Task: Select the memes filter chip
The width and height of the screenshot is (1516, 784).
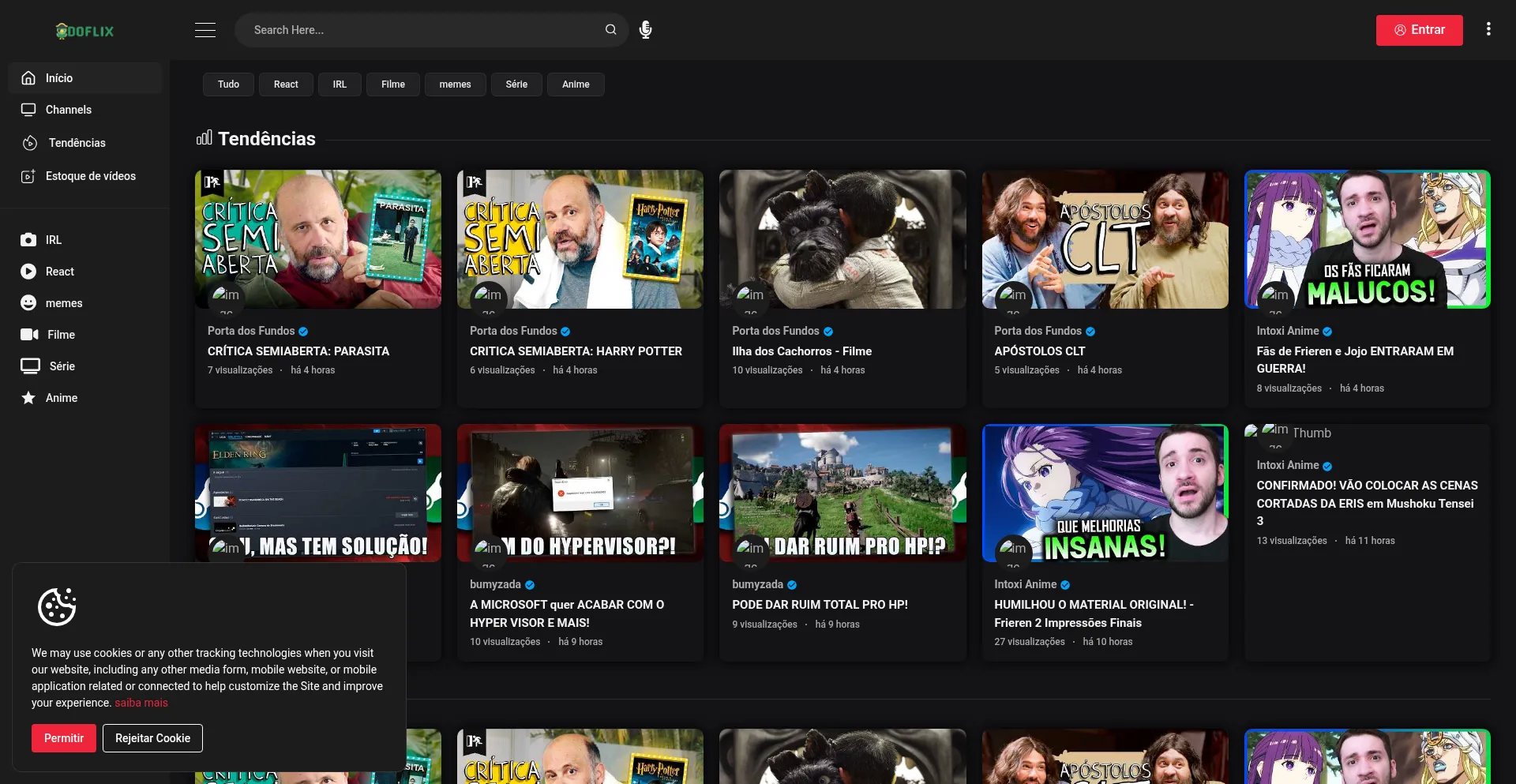Action: pyautogui.click(x=456, y=84)
